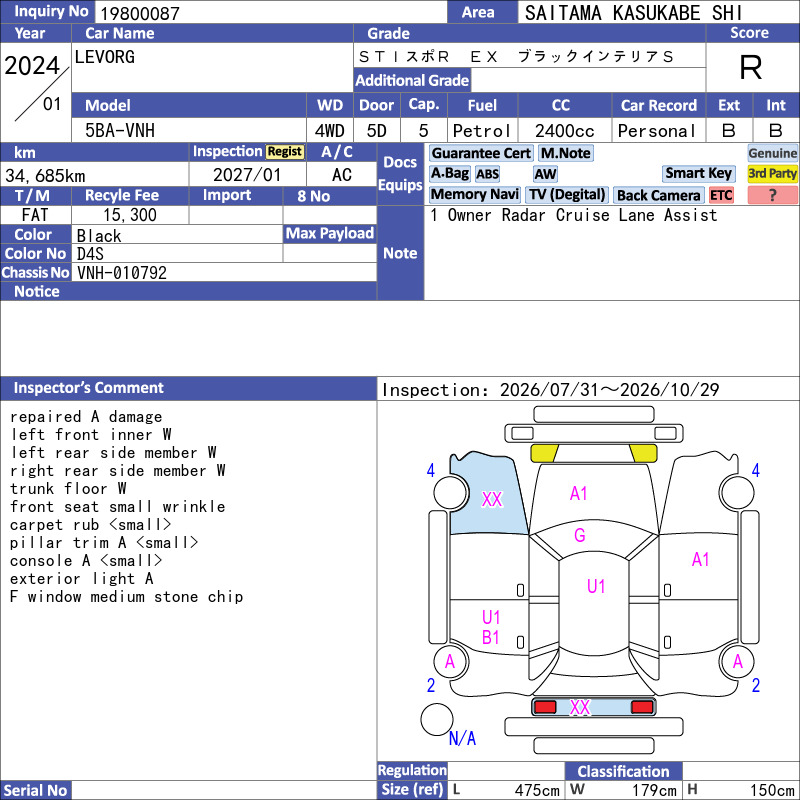Click the red ETC badge
800x800 pixels.
pyautogui.click(x=721, y=195)
